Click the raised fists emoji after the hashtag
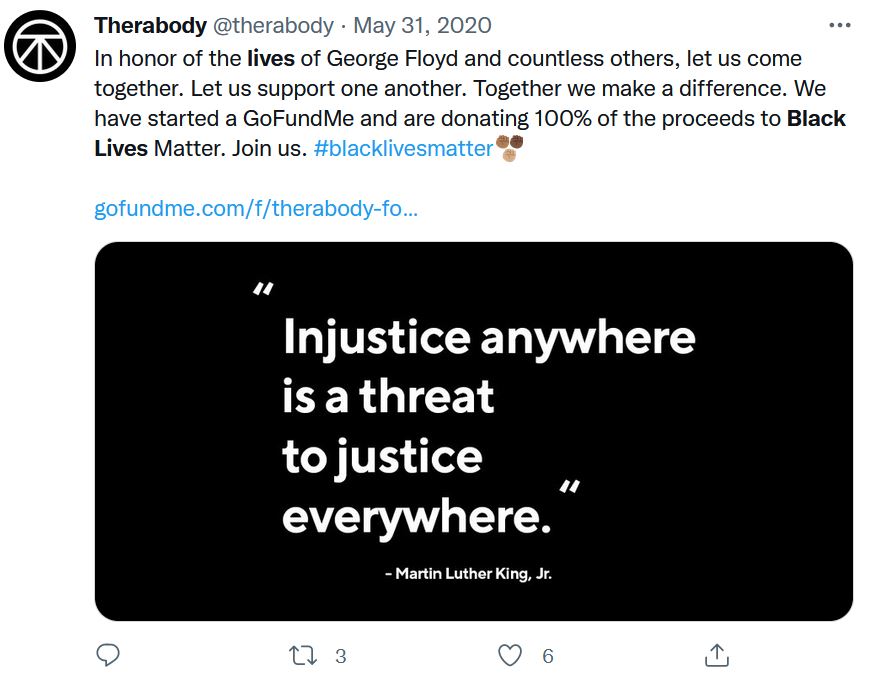 (x=510, y=148)
